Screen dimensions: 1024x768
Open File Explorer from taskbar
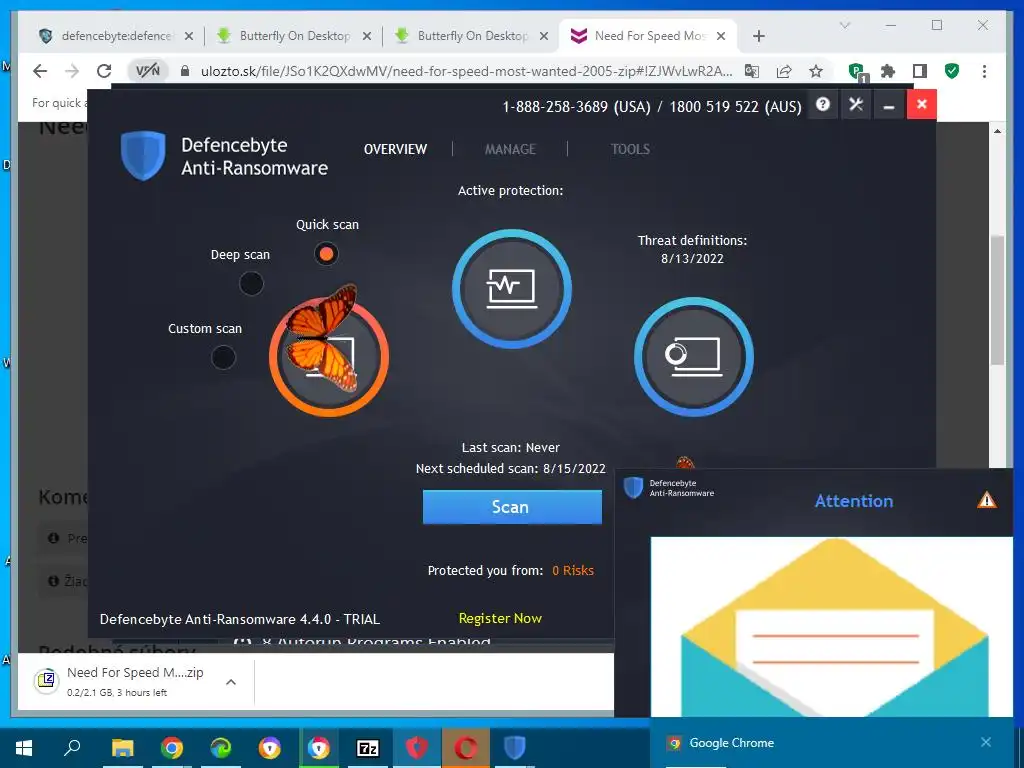pos(122,748)
